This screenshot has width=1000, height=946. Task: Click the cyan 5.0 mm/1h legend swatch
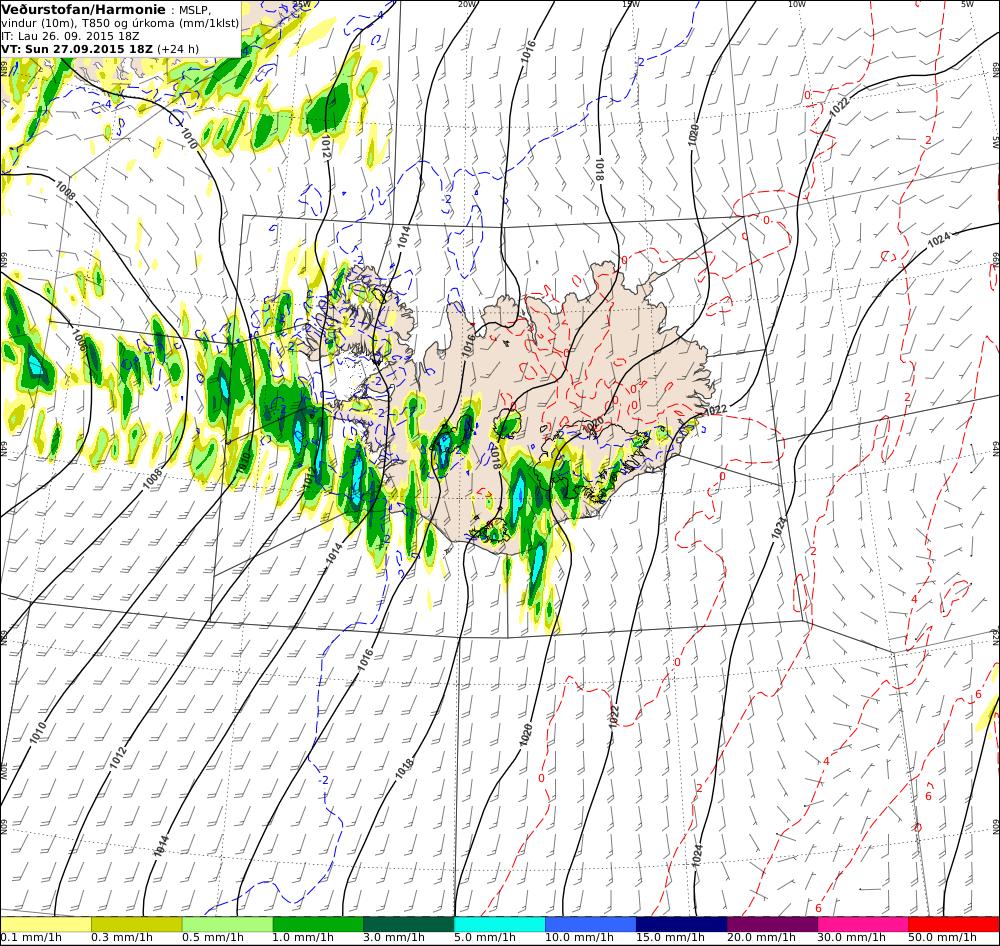[500, 924]
